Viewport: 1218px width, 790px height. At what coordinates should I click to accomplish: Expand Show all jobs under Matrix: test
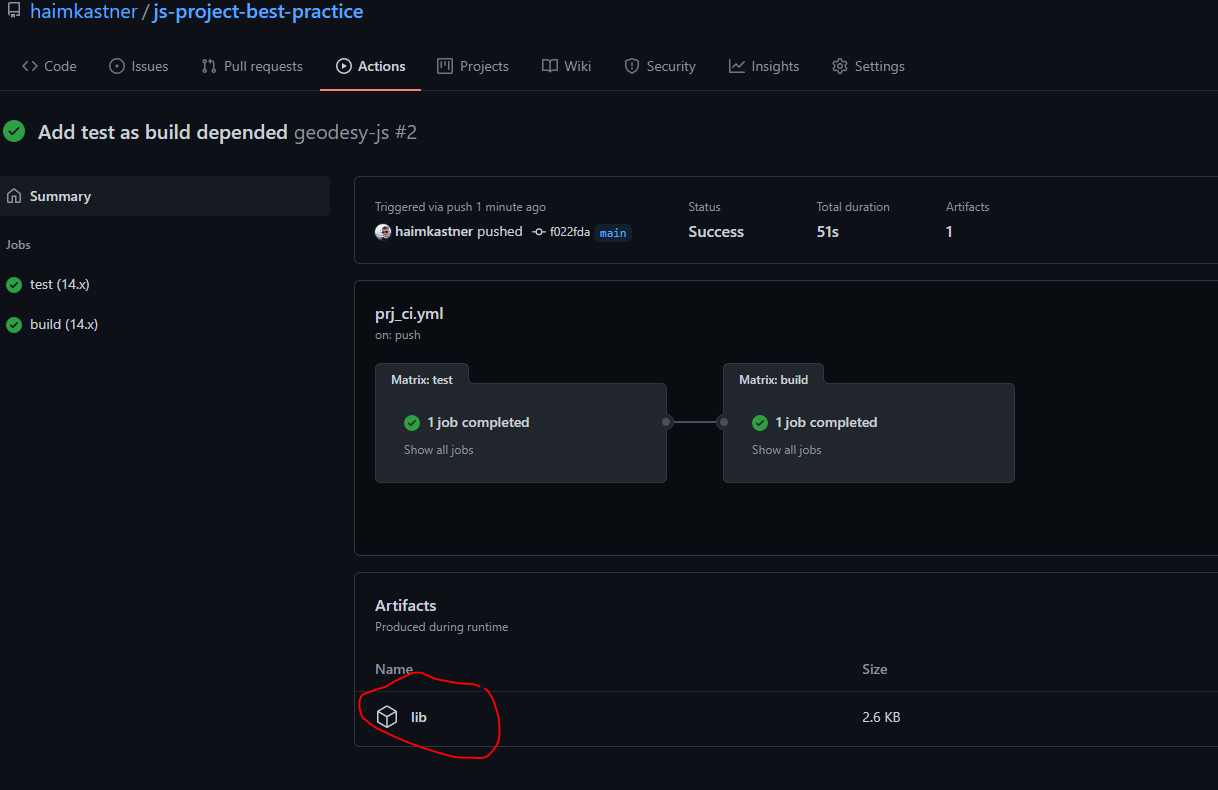click(438, 450)
